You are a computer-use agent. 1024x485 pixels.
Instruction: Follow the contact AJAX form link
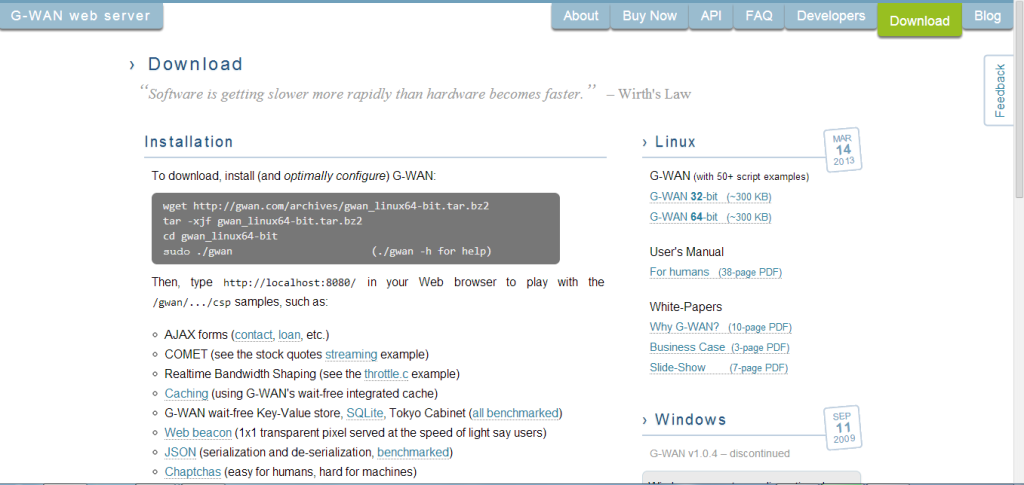point(253,335)
